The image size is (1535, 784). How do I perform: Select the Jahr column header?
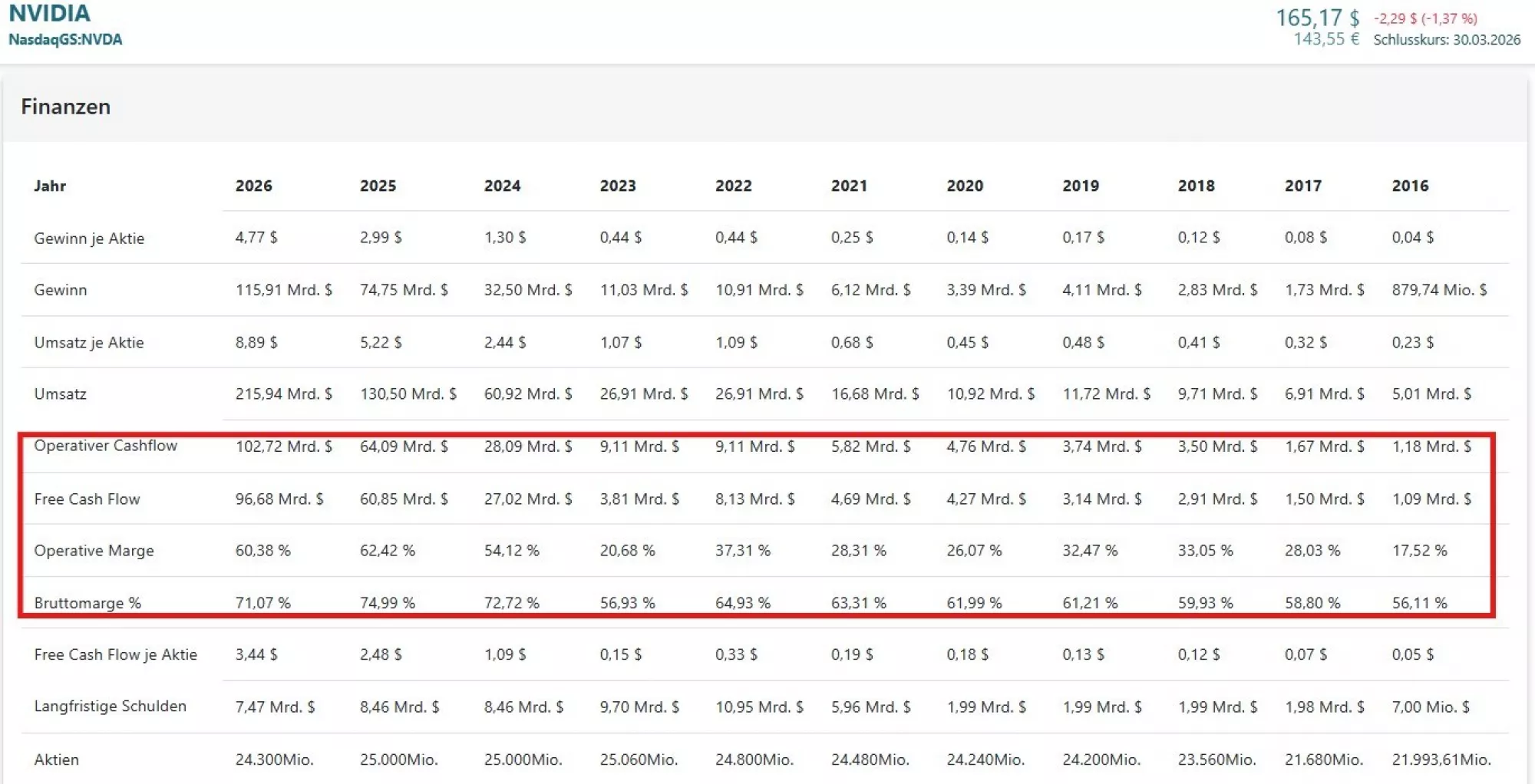[x=50, y=186]
